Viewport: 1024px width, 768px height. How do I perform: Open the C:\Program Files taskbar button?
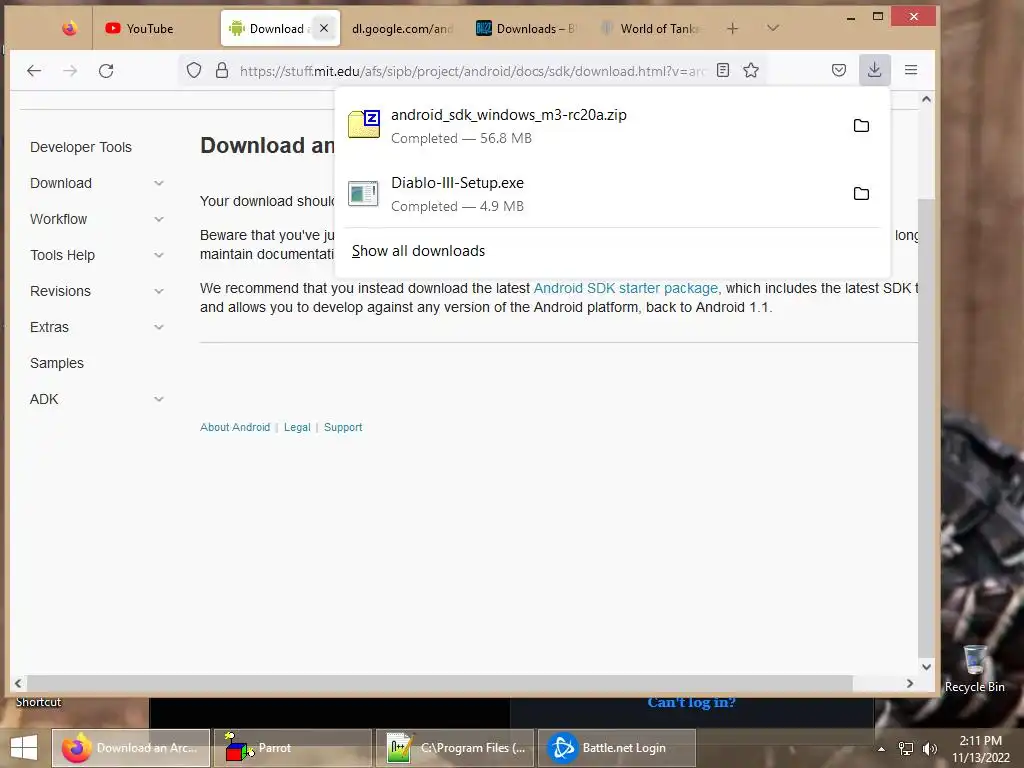point(455,748)
